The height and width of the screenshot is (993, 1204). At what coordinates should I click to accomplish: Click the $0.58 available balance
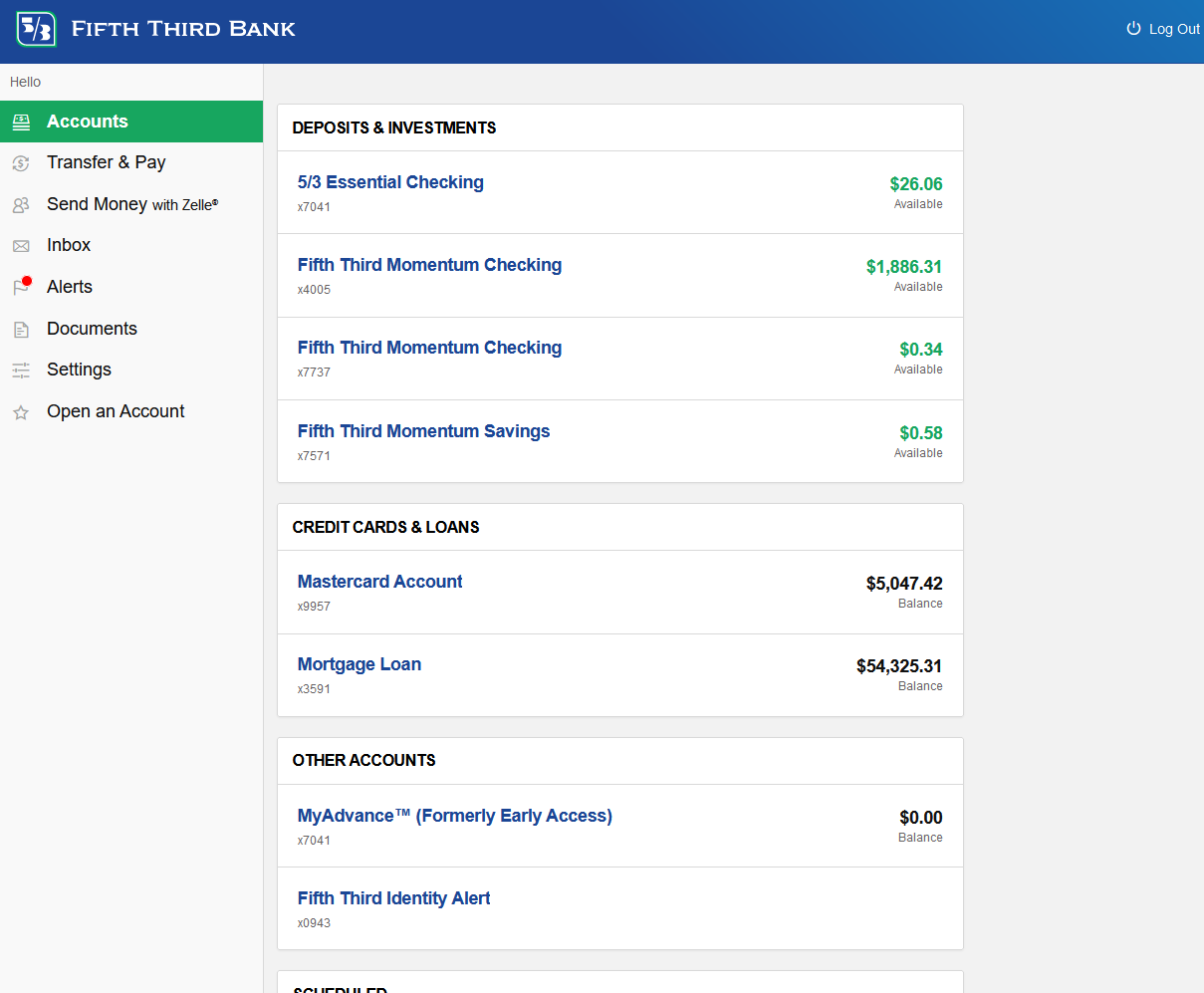coord(921,433)
